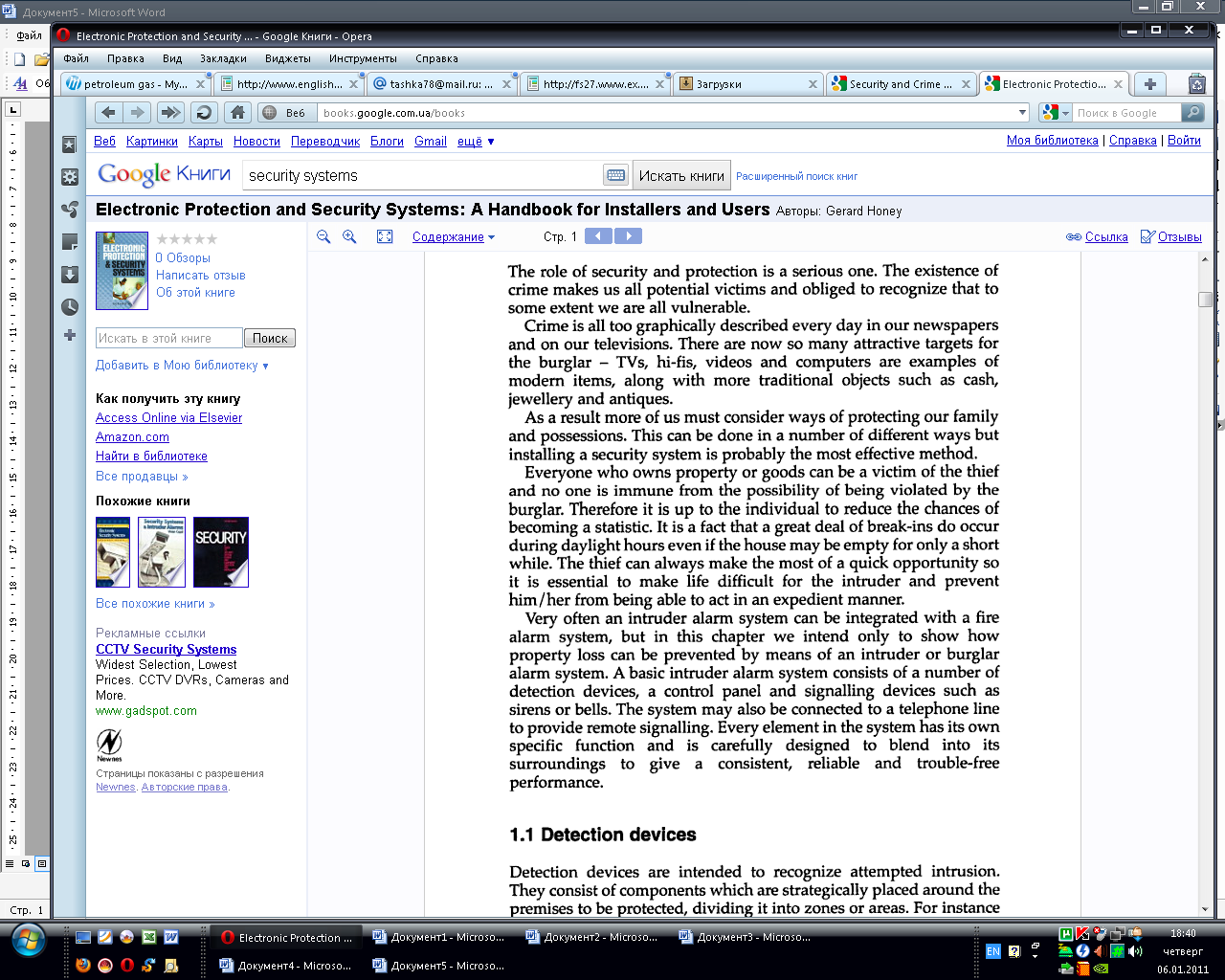Open the Правка menu

coord(125,58)
